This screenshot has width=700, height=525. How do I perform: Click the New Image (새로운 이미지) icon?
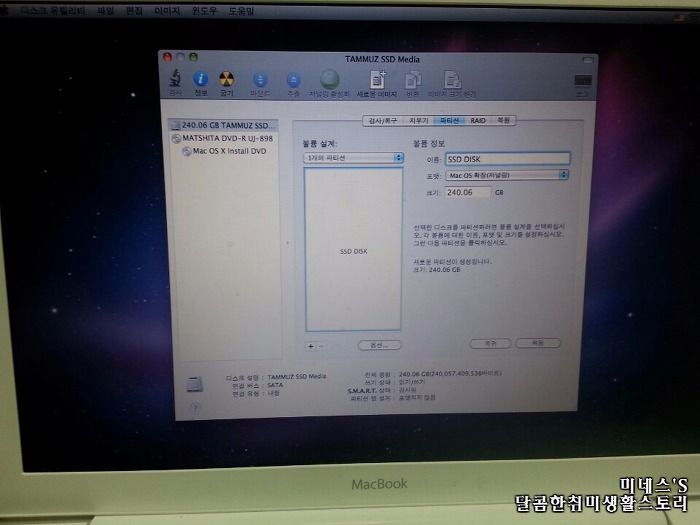(378, 80)
